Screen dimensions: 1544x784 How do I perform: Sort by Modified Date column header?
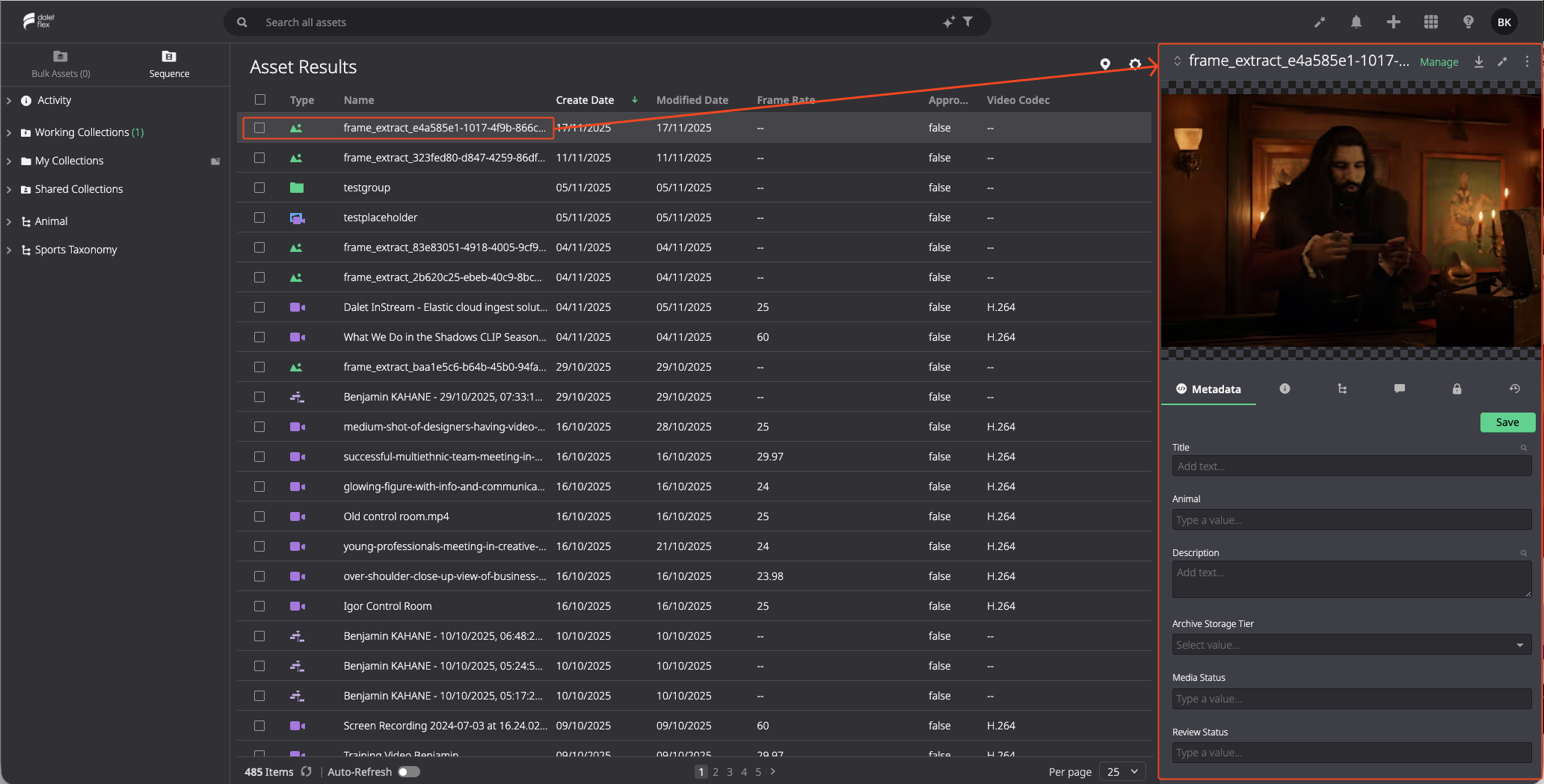[692, 99]
